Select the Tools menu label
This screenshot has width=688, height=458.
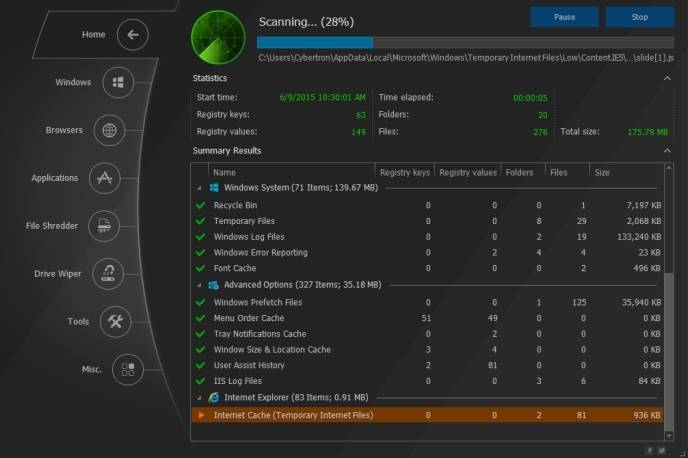[x=78, y=322]
